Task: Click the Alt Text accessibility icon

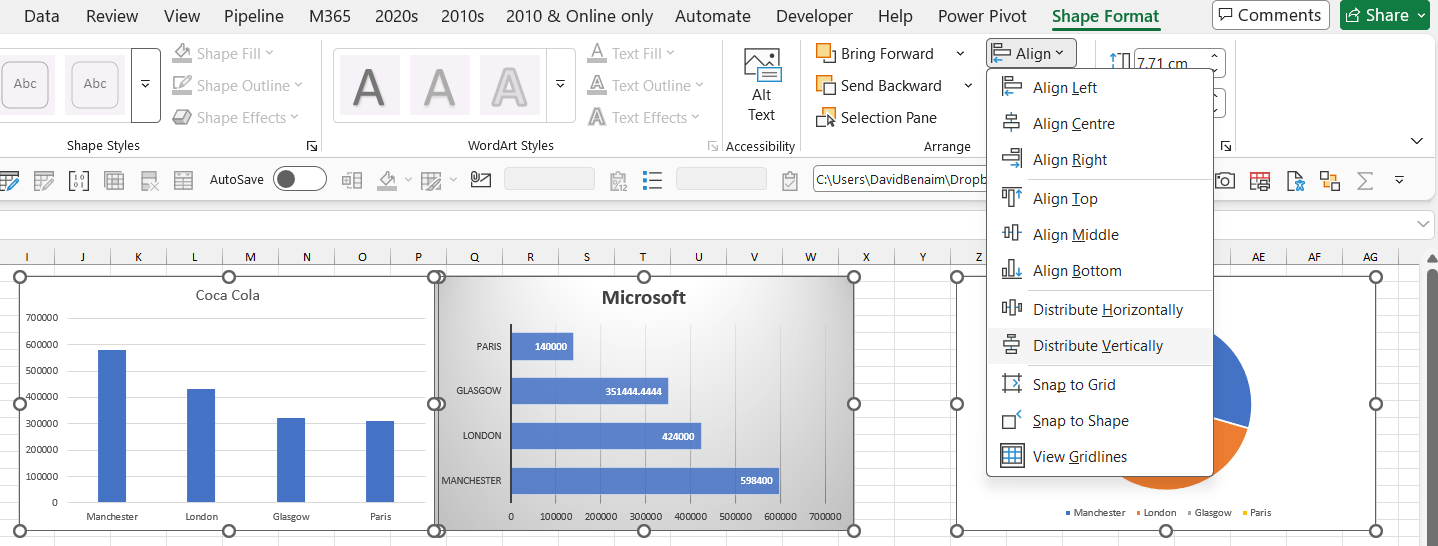Action: pyautogui.click(x=762, y=84)
